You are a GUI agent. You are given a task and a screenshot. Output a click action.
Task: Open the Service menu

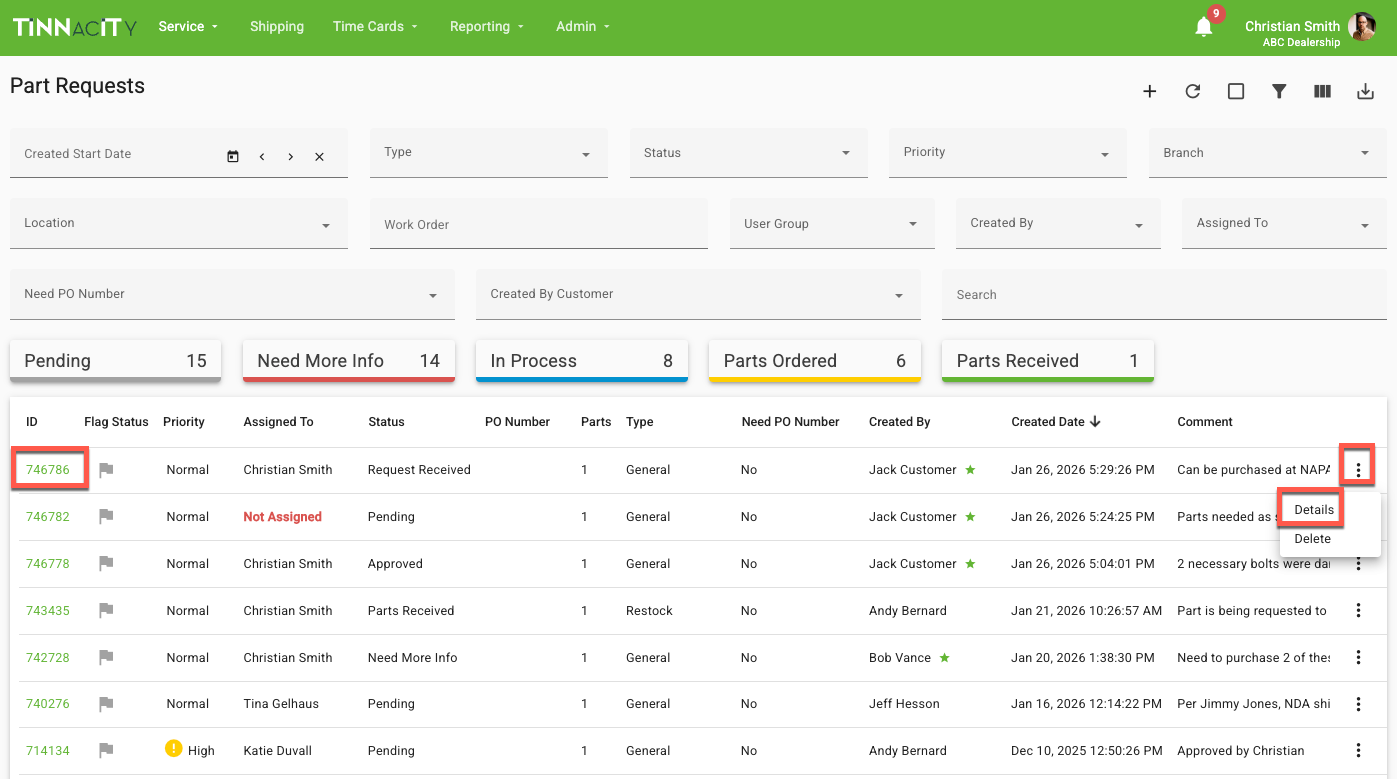188,27
